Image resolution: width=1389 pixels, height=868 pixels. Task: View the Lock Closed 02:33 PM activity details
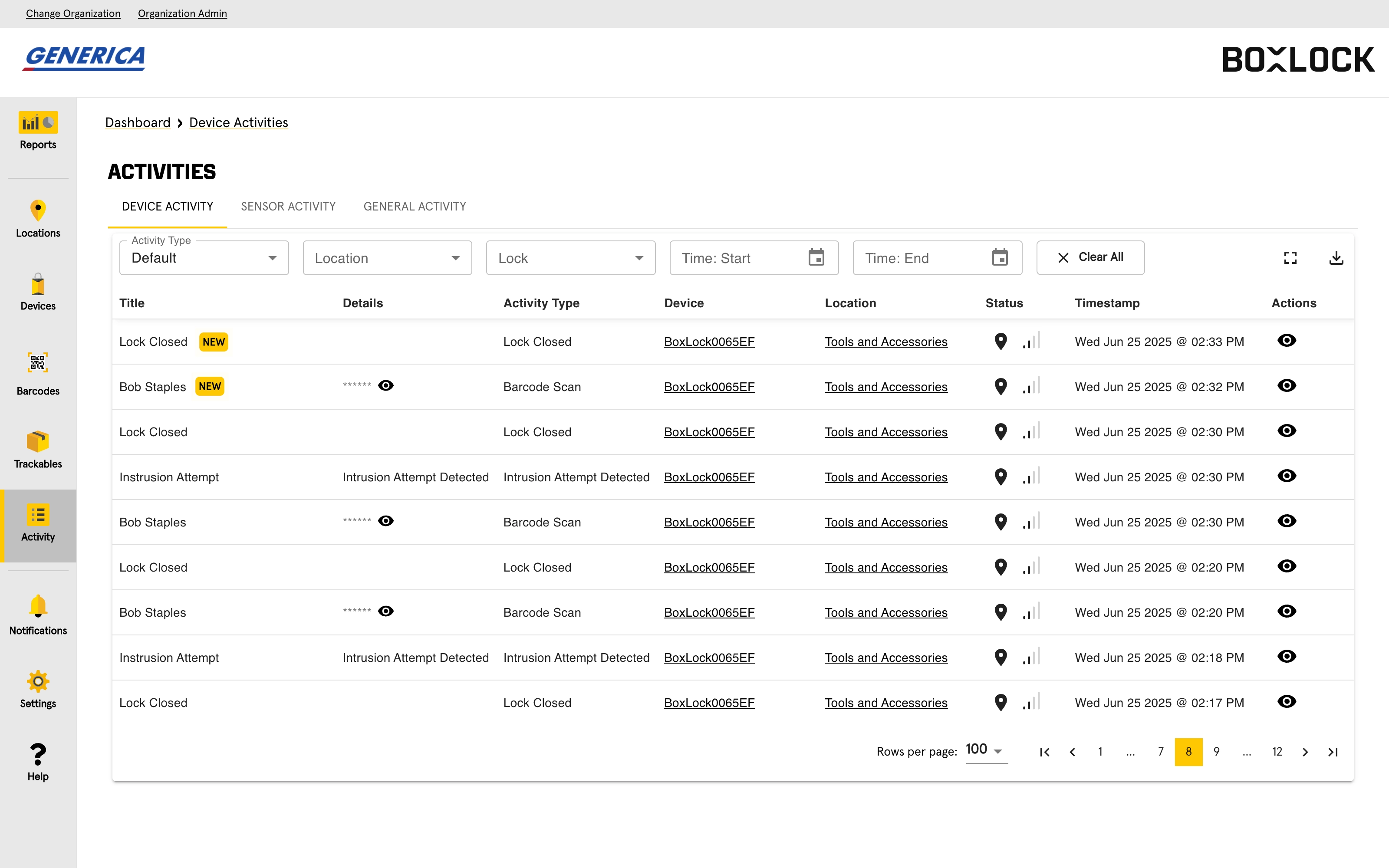point(1287,340)
